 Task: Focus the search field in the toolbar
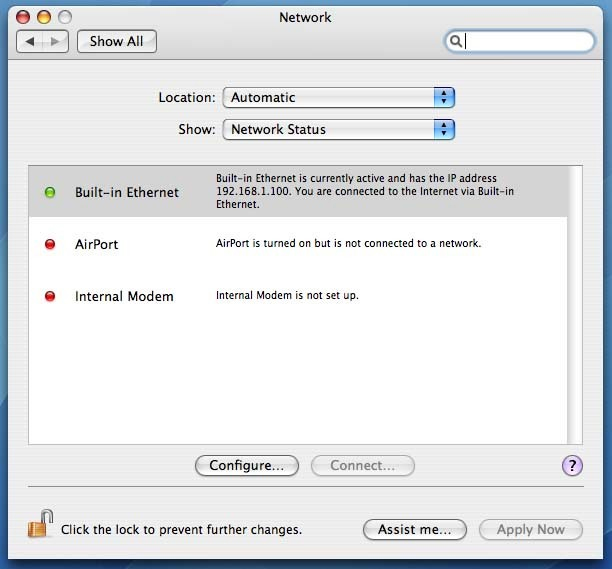pos(520,41)
